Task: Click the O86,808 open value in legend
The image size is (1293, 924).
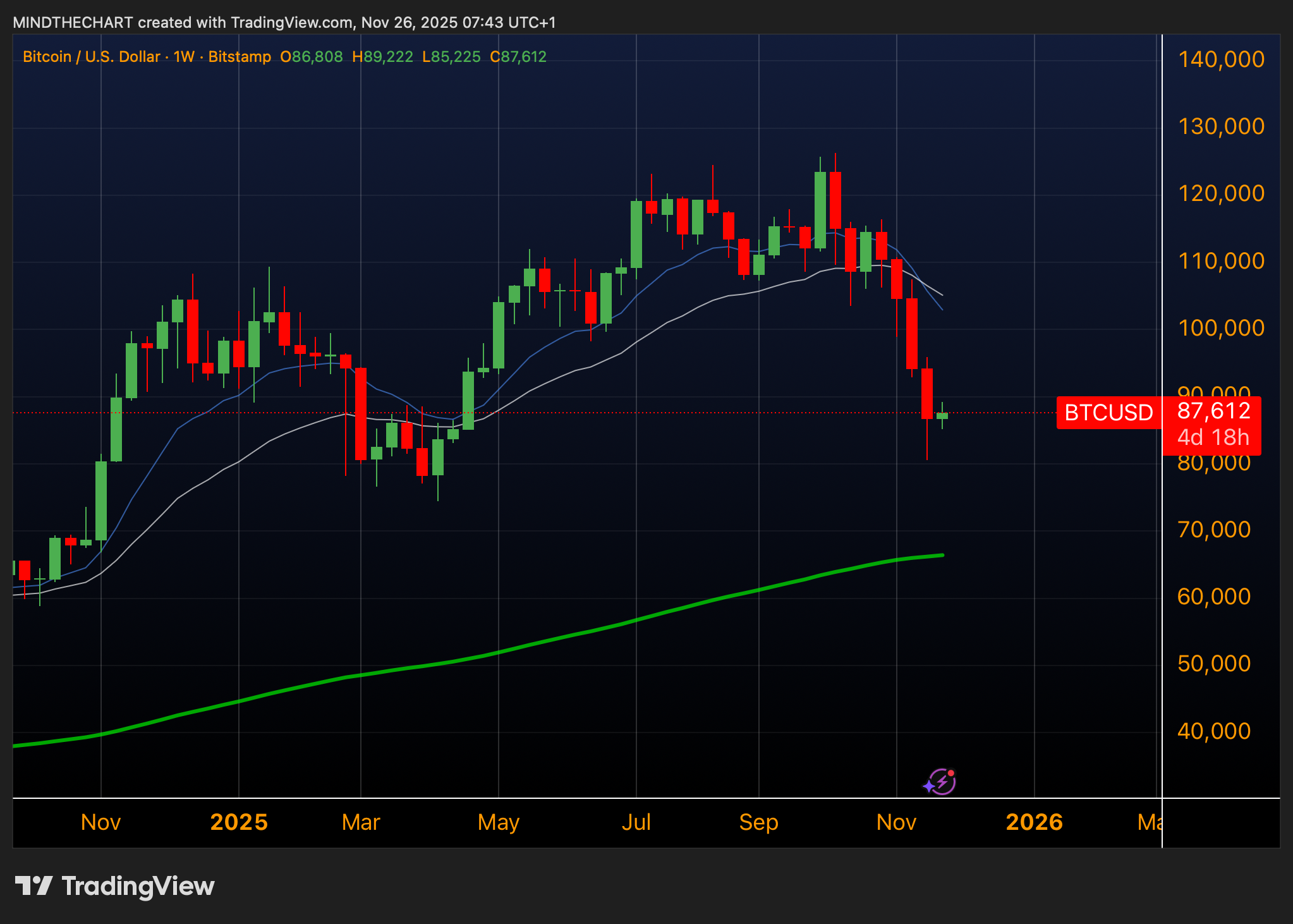Action: tap(311, 57)
